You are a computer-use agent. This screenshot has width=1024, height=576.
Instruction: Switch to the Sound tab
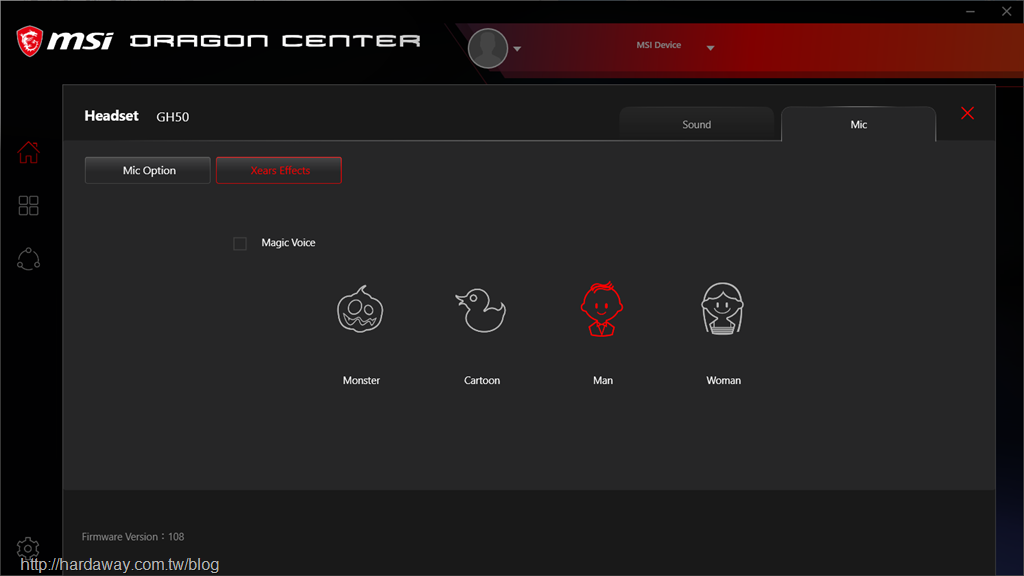click(696, 124)
